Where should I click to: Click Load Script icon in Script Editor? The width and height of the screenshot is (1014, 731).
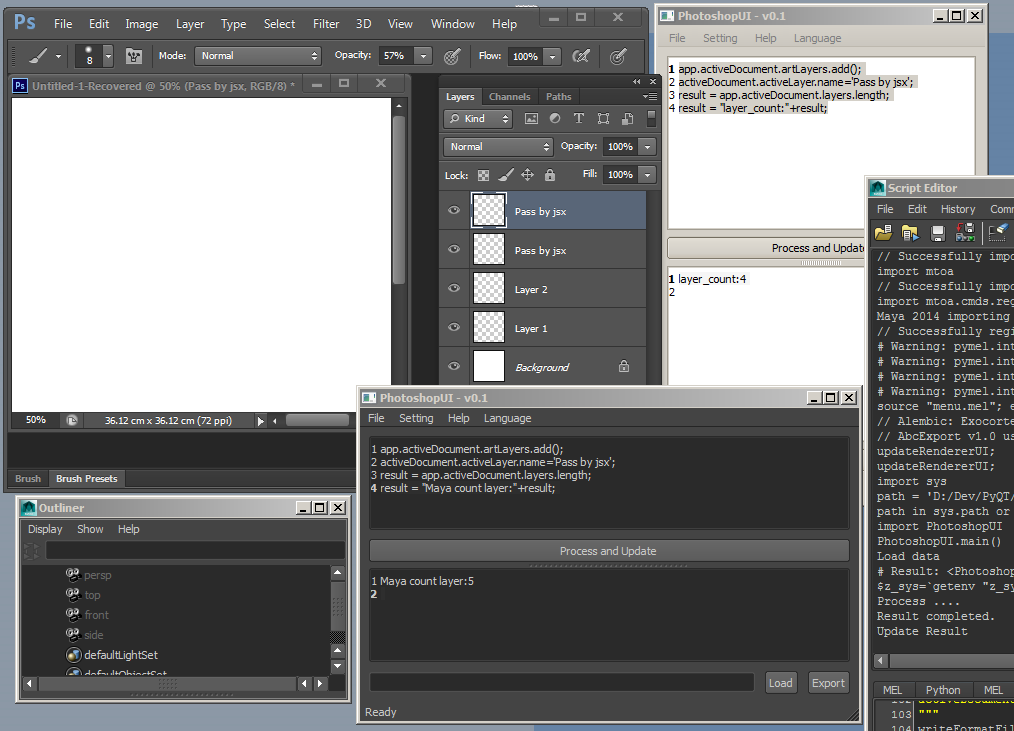coord(883,232)
